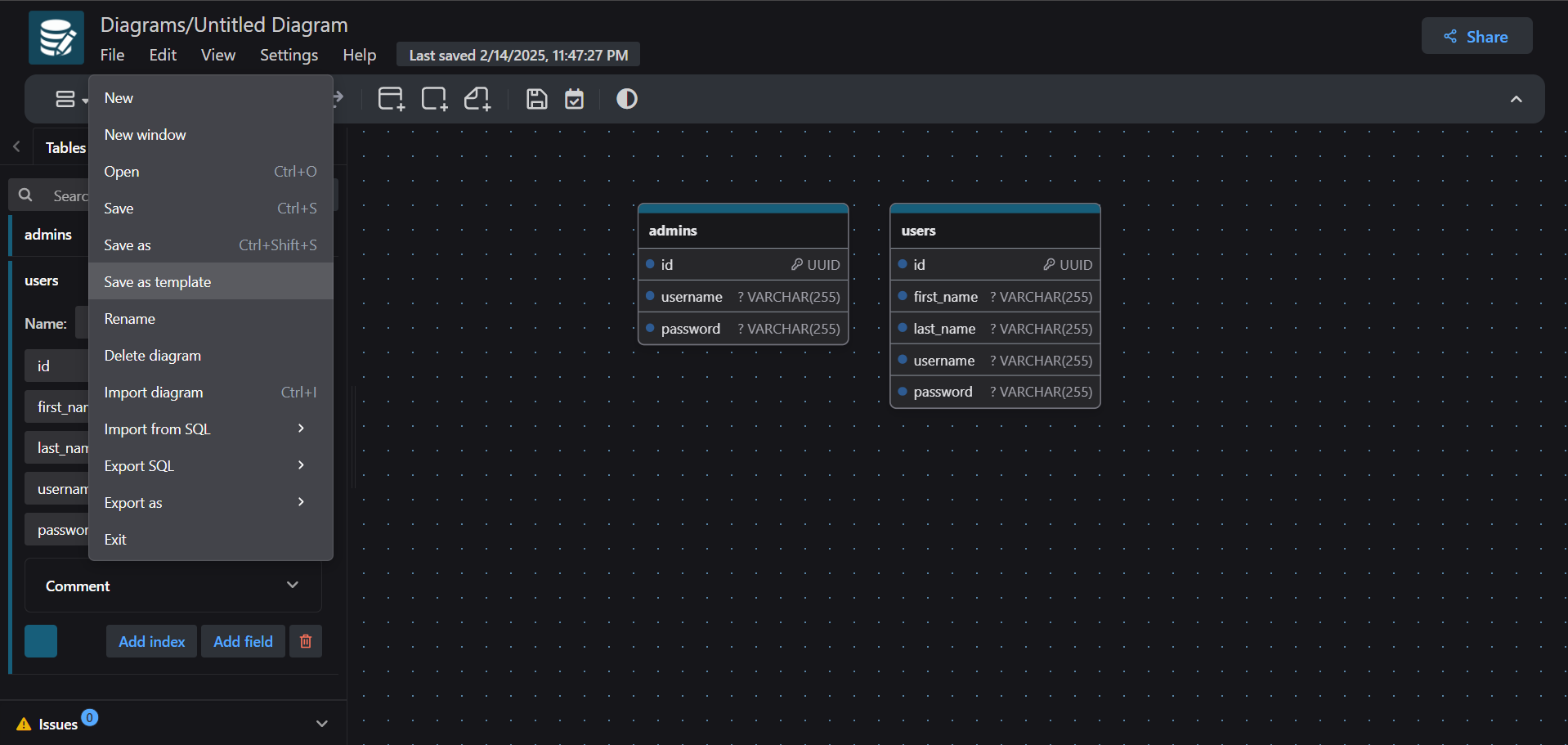Viewport: 1568px width, 745px height.
Task: Click the search magnifier icon
Action: [x=25, y=195]
